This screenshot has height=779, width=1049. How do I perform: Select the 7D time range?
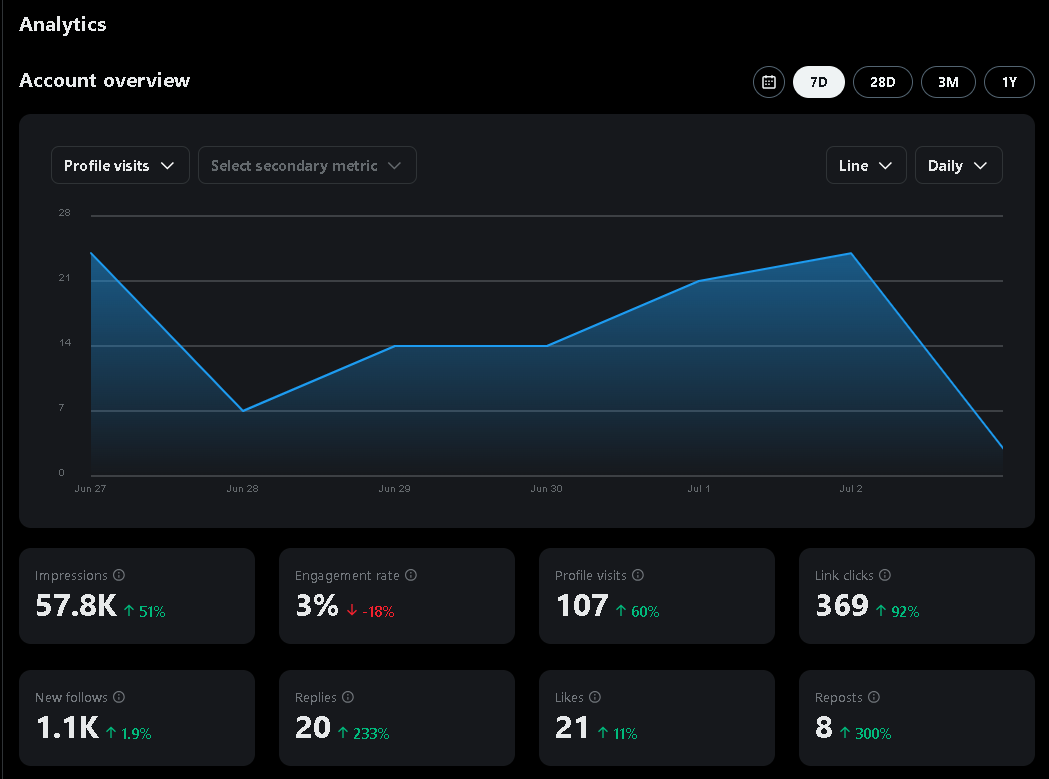pyautogui.click(x=818, y=82)
